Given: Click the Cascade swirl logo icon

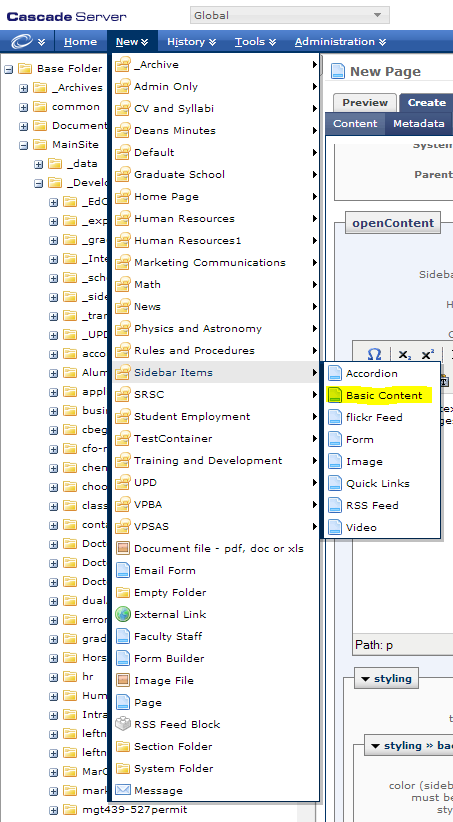Looking at the screenshot, I should pyautogui.click(x=22, y=41).
